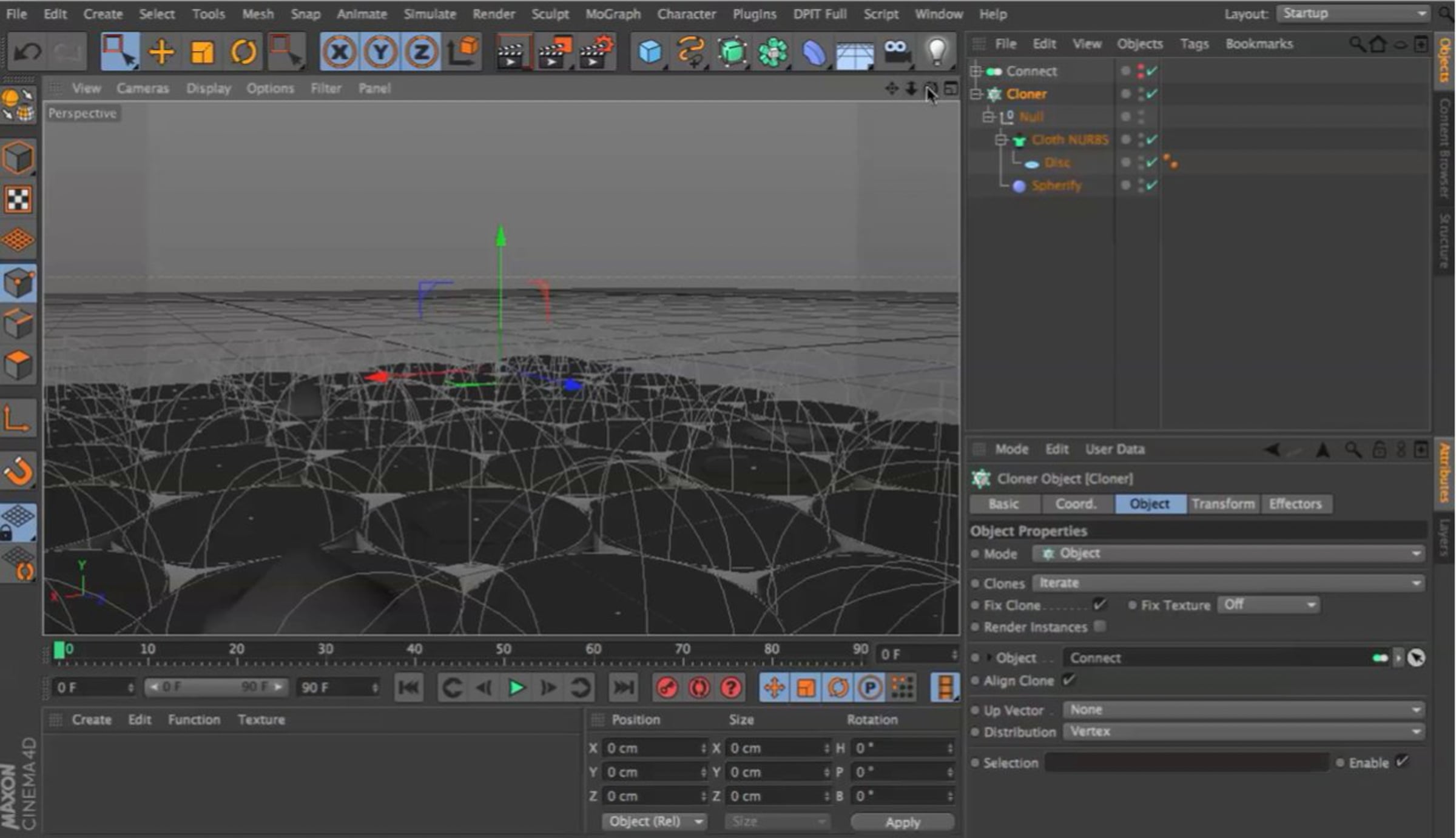The image size is (1456, 838).
Task: Open the Fix Texture dropdown
Action: click(1268, 605)
